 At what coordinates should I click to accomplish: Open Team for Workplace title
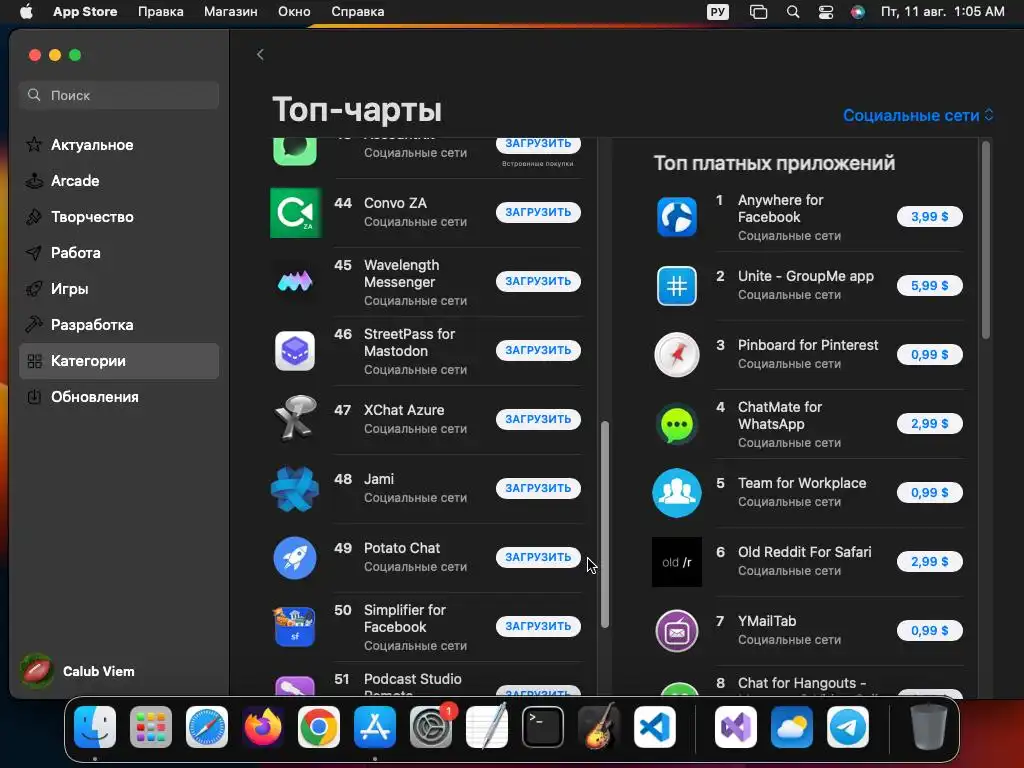(x=802, y=483)
